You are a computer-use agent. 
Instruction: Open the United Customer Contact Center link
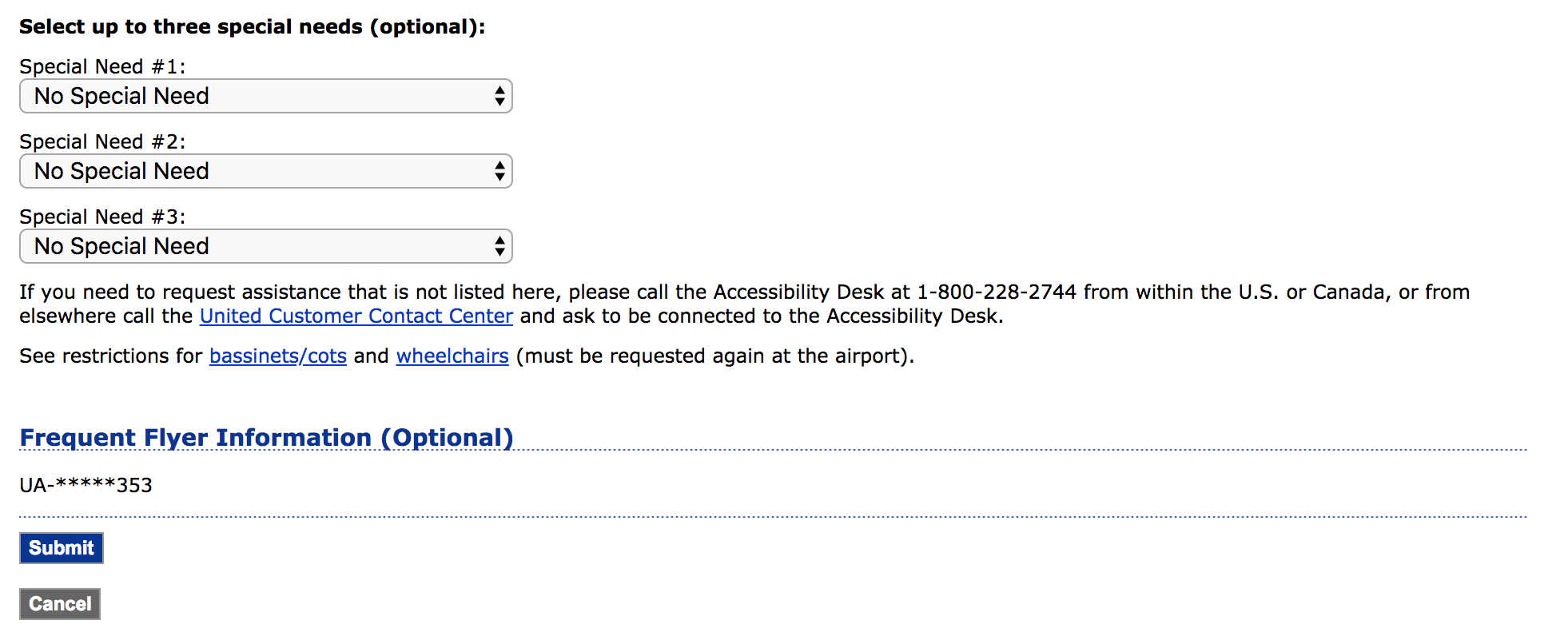coord(356,316)
